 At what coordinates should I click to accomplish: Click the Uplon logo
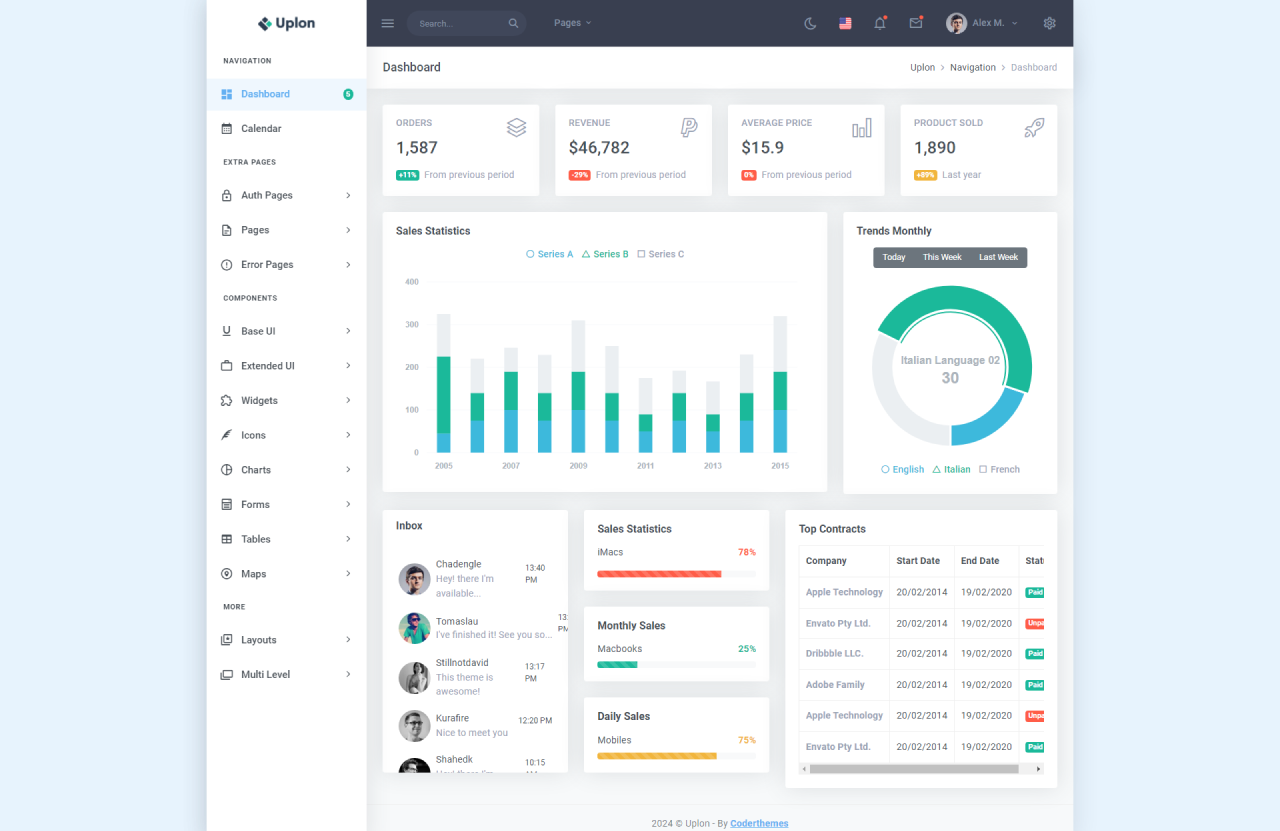[286, 23]
